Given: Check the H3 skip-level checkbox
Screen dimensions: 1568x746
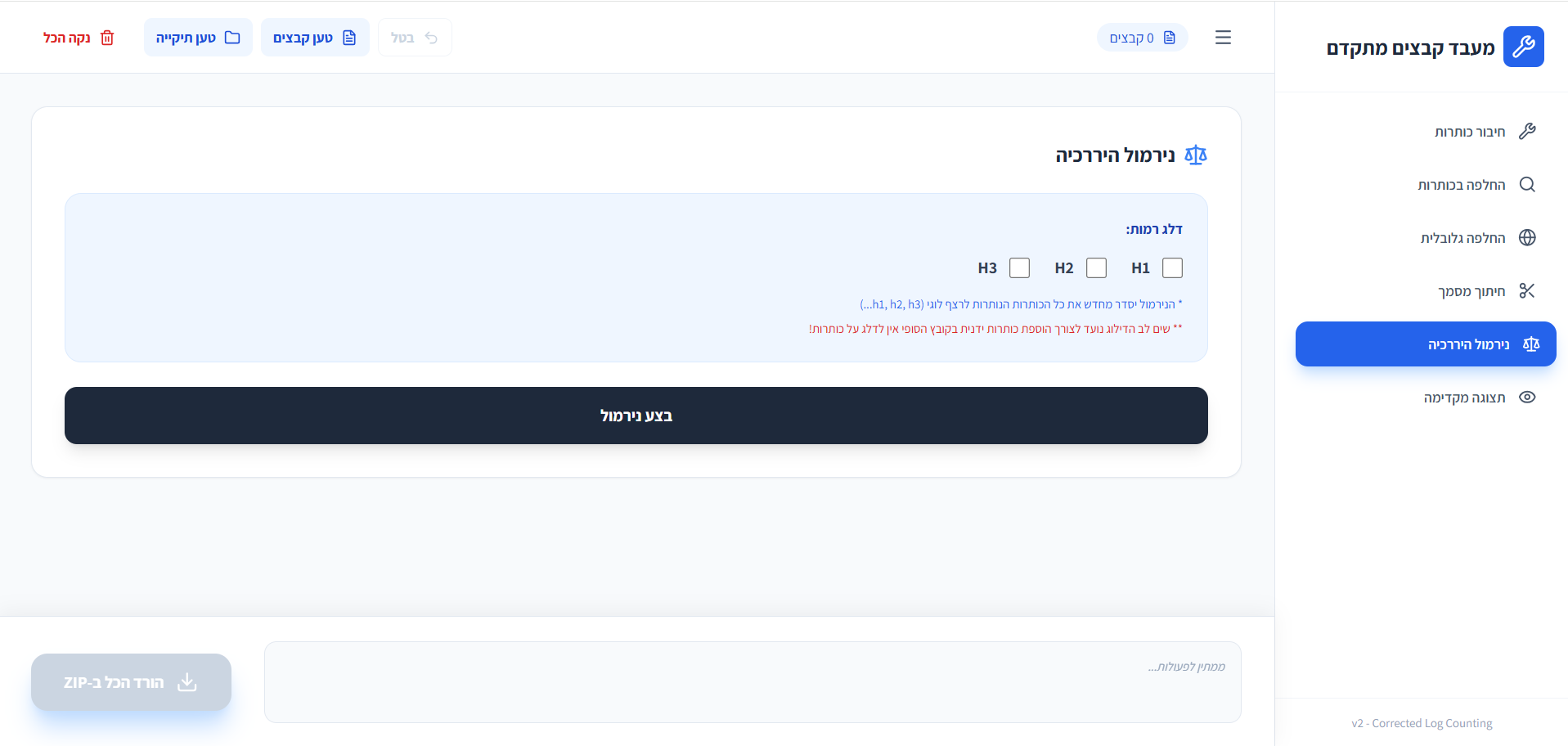Looking at the screenshot, I should click(1019, 268).
